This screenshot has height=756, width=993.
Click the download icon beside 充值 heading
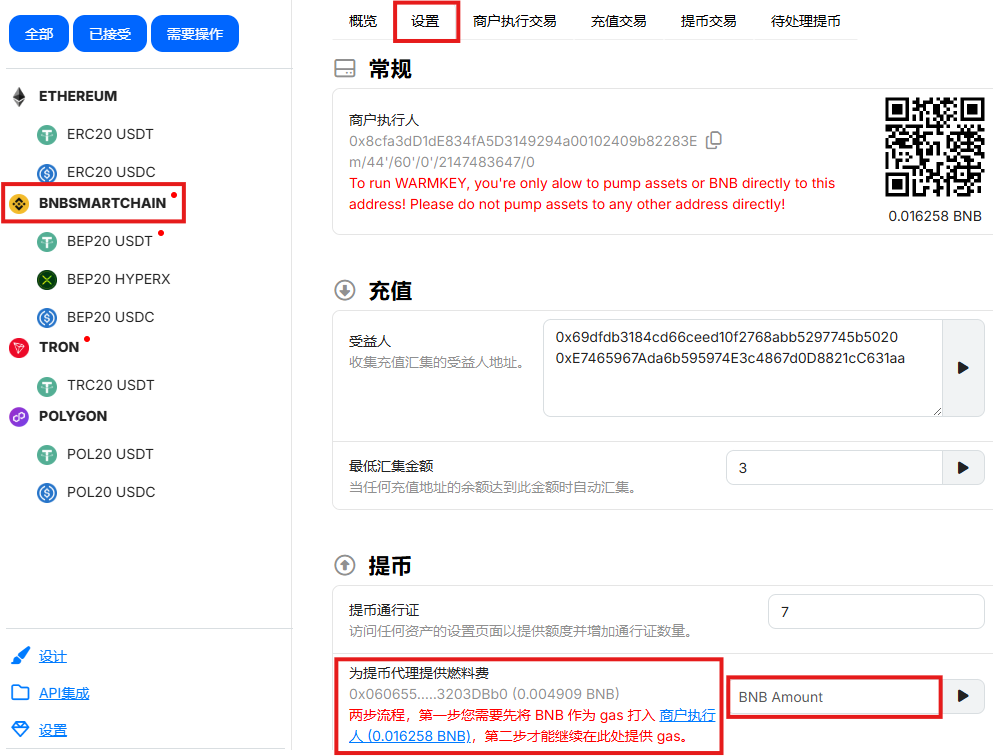[x=344, y=291]
